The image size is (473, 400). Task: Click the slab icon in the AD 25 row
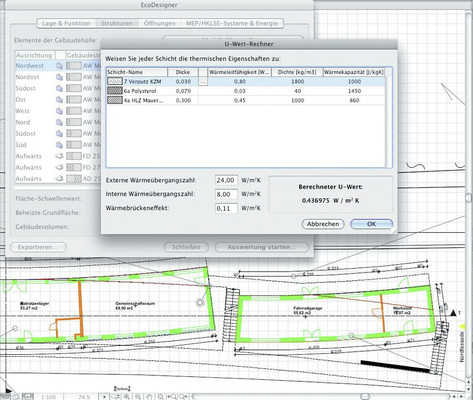(59, 179)
